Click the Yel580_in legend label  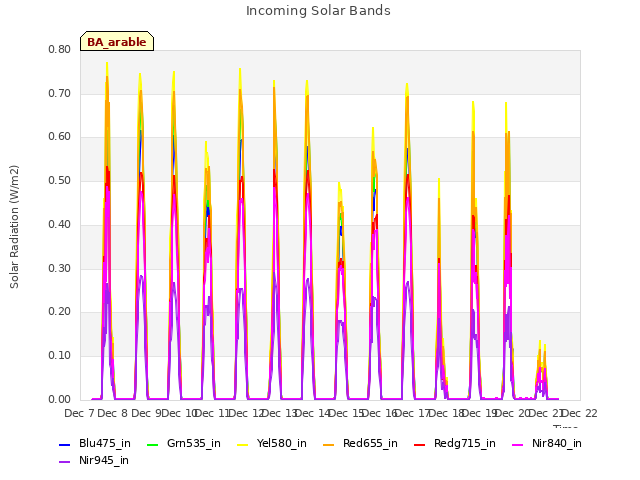pos(282,444)
